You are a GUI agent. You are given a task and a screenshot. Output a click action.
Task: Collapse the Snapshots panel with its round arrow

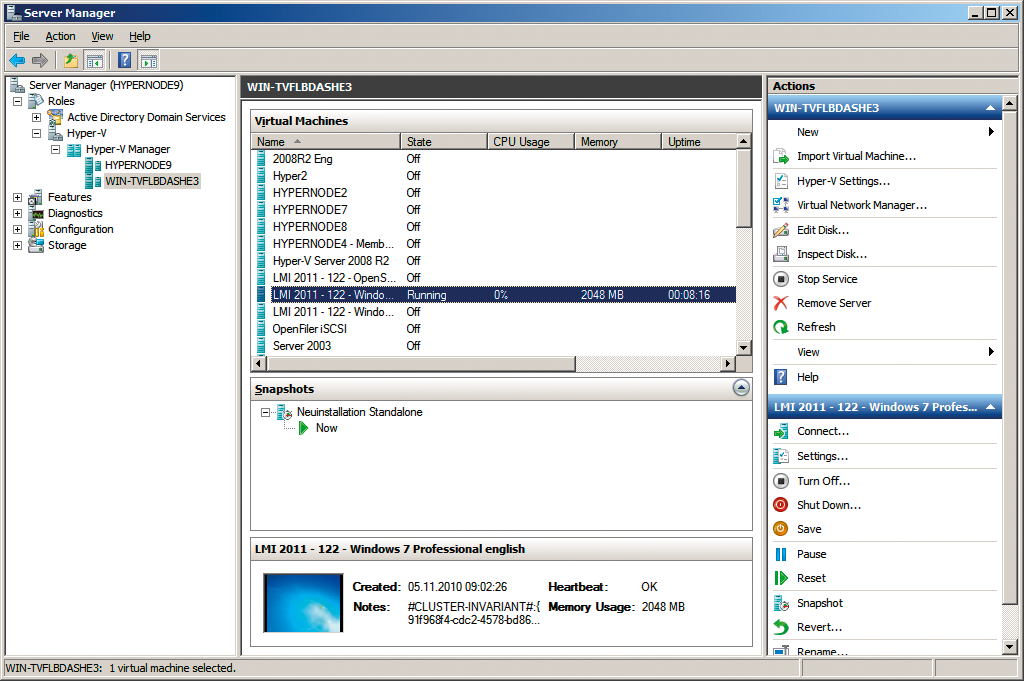741,388
